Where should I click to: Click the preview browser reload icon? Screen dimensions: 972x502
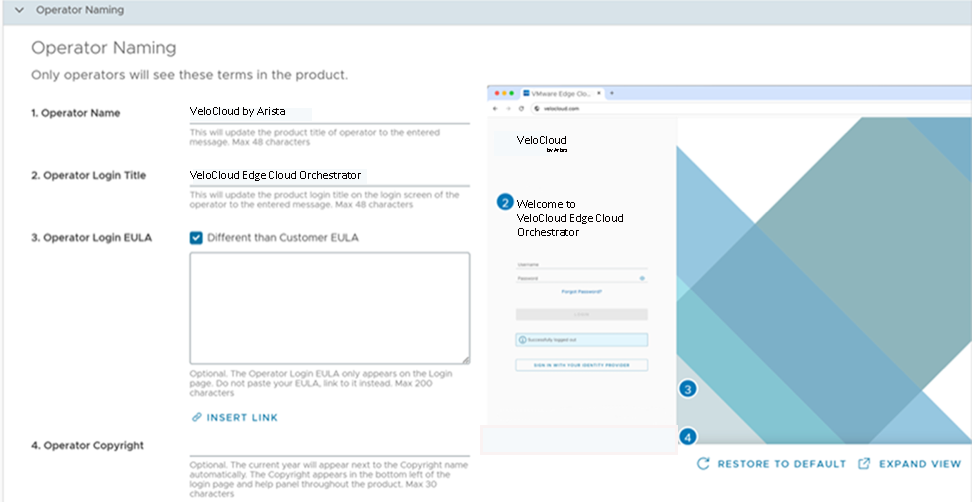click(x=521, y=108)
